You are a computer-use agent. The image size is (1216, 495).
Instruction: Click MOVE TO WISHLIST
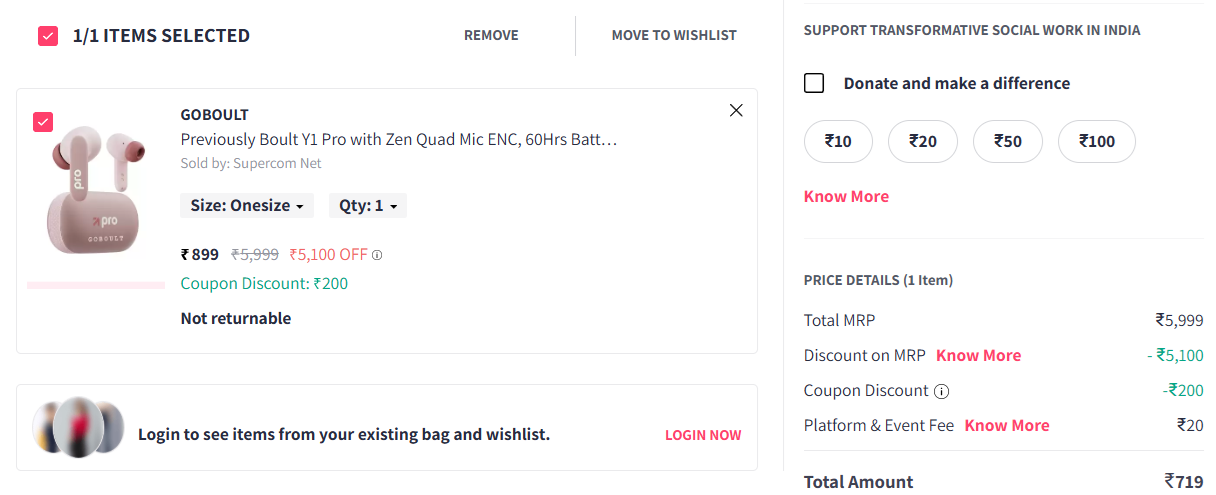[x=674, y=36]
